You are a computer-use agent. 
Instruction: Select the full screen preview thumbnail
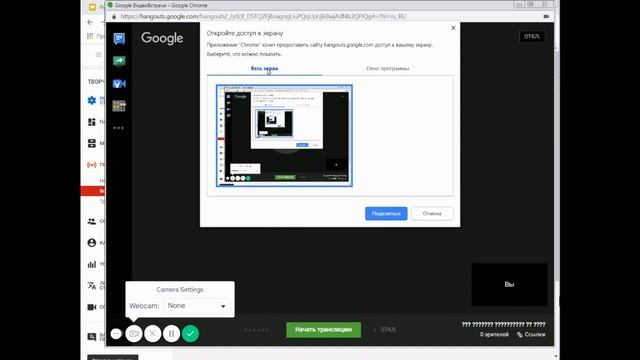(284, 136)
